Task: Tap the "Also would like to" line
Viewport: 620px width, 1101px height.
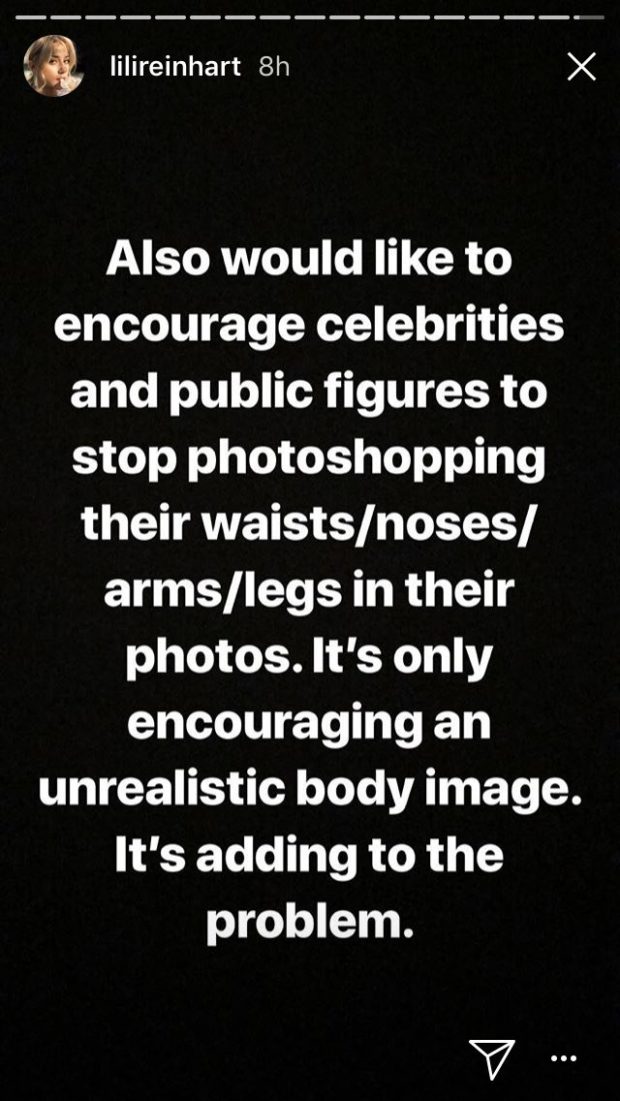Action: (309, 260)
